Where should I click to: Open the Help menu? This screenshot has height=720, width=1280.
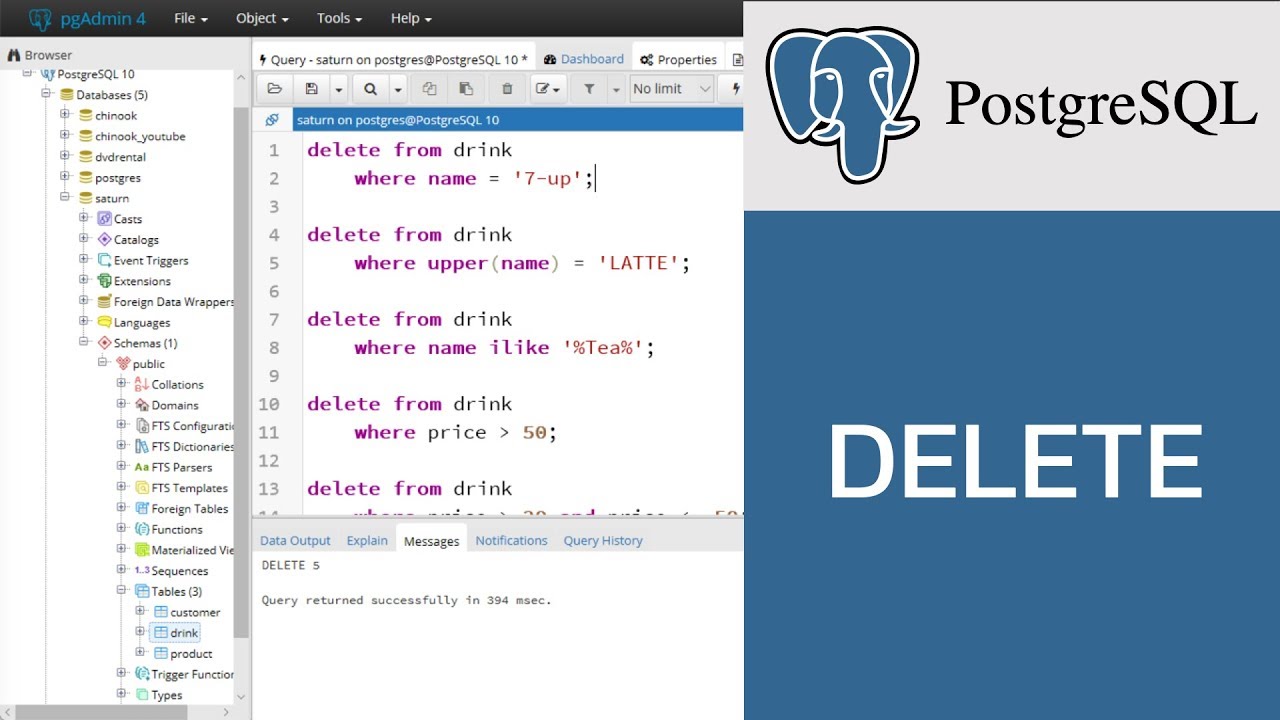[x=411, y=18]
